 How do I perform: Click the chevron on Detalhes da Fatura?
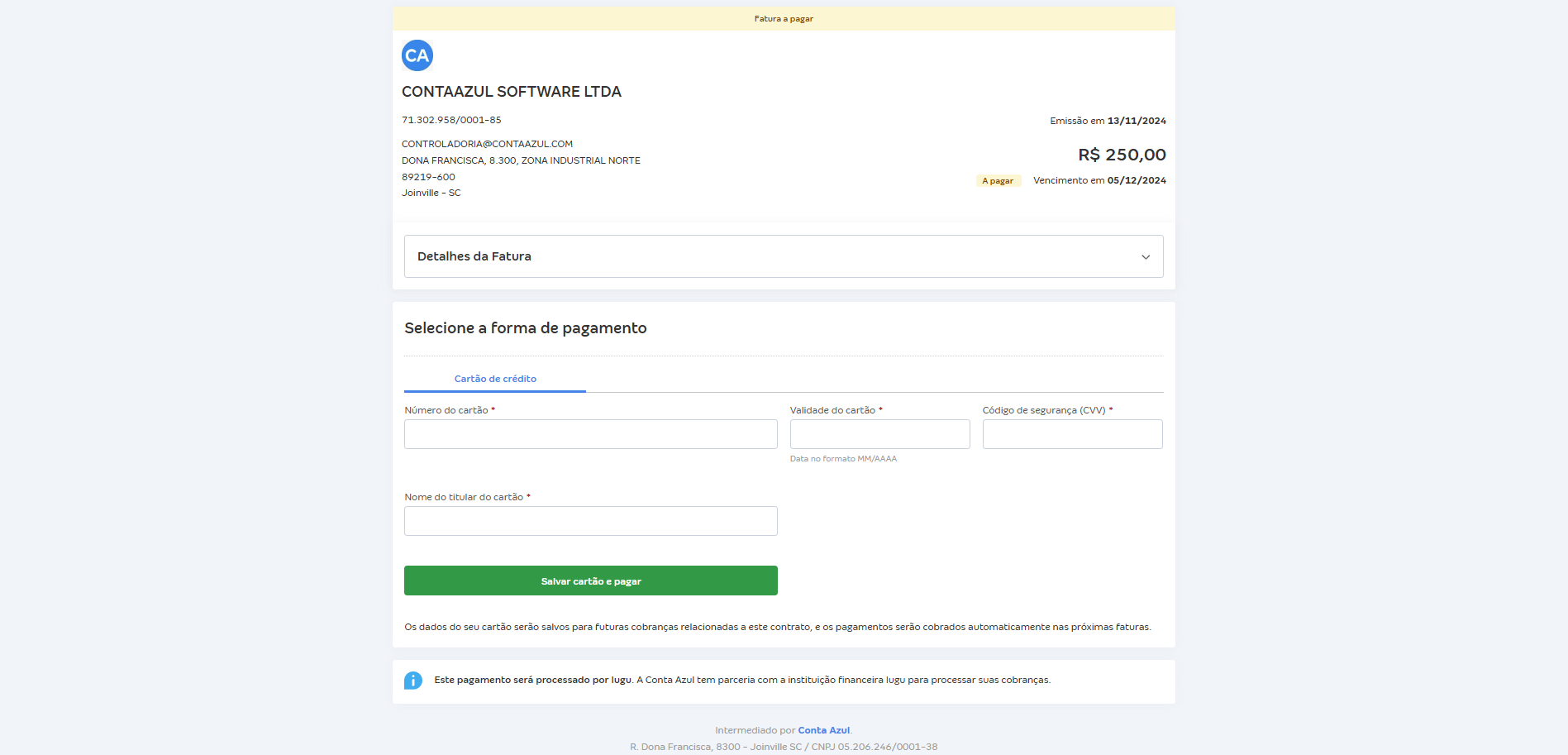[1146, 256]
